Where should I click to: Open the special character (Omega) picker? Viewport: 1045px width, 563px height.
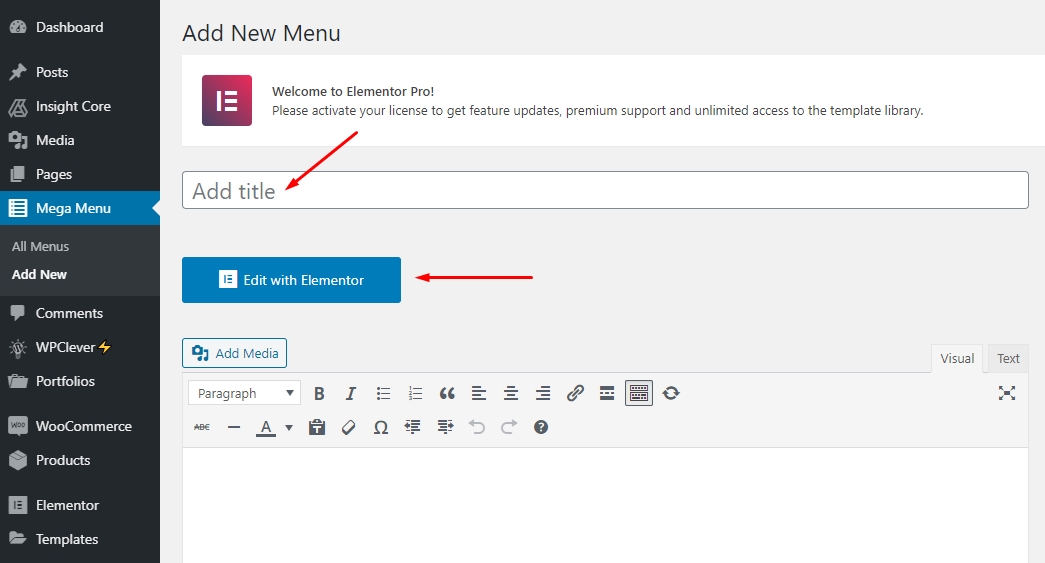tap(380, 427)
